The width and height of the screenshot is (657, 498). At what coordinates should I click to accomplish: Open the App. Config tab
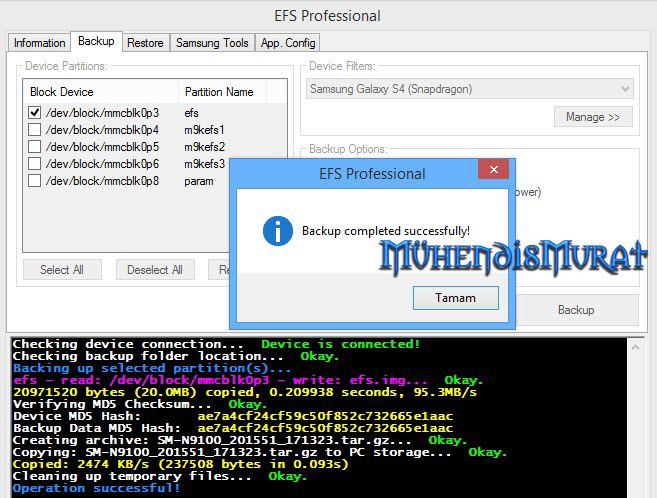click(288, 43)
